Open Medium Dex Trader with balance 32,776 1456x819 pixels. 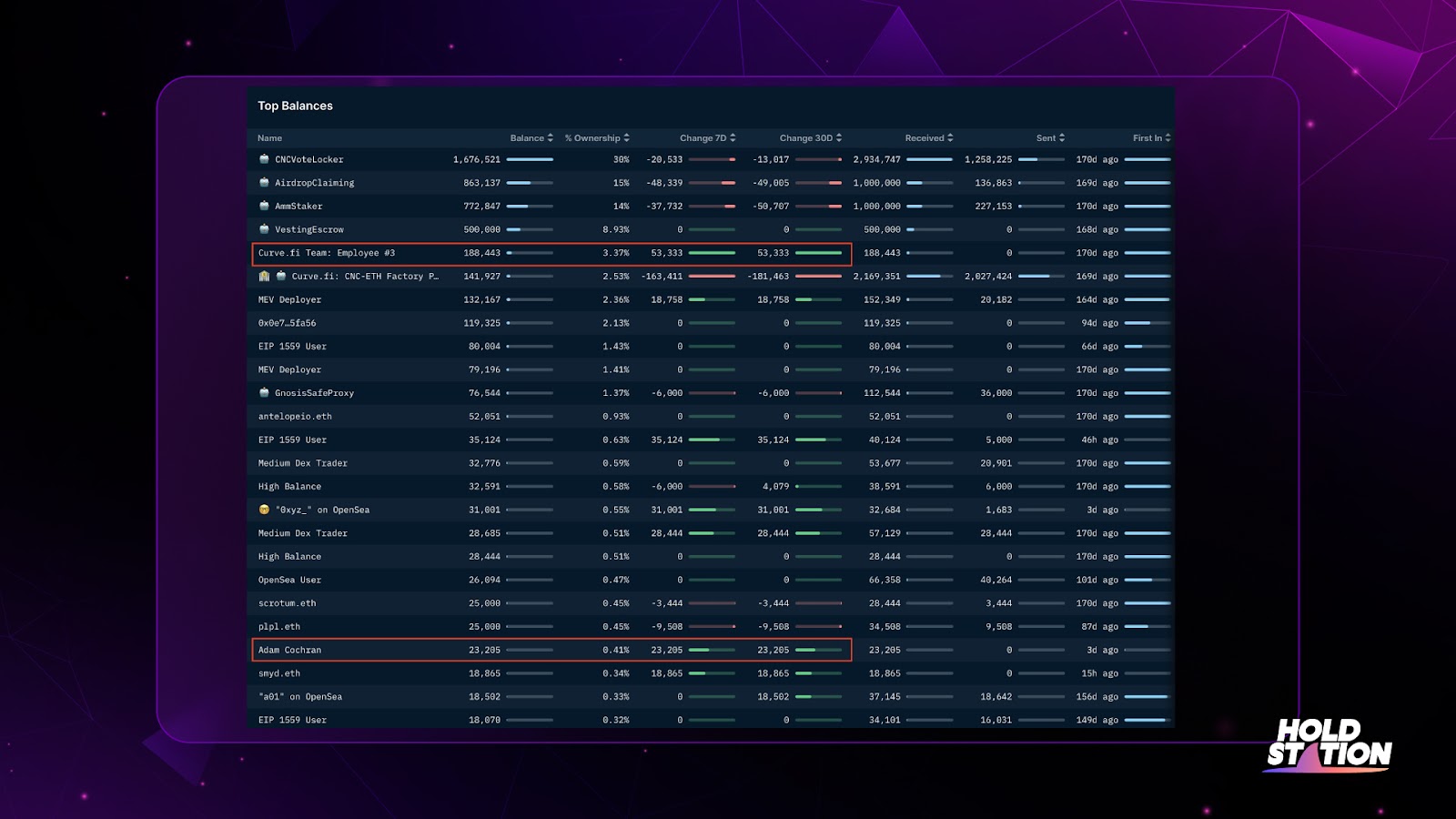pyautogui.click(x=303, y=463)
